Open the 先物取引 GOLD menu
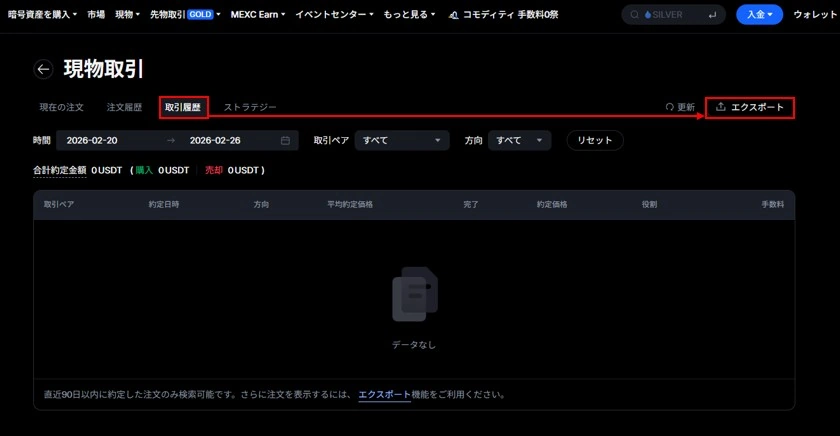 pyautogui.click(x=185, y=14)
